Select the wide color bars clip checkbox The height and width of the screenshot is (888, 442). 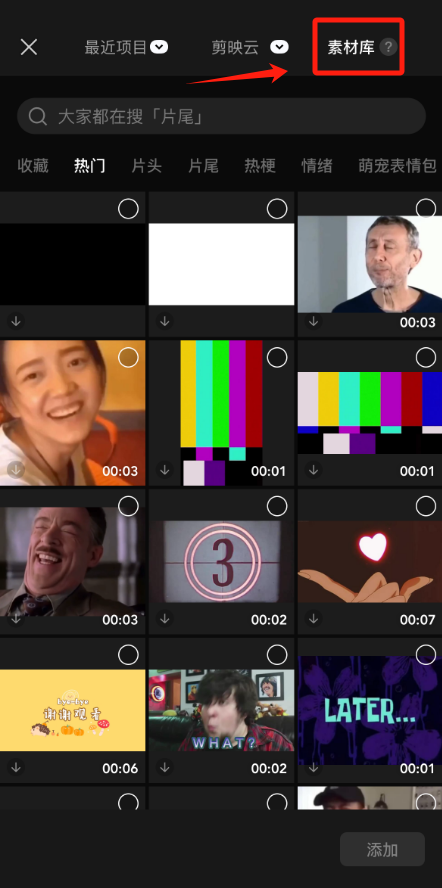(x=426, y=357)
